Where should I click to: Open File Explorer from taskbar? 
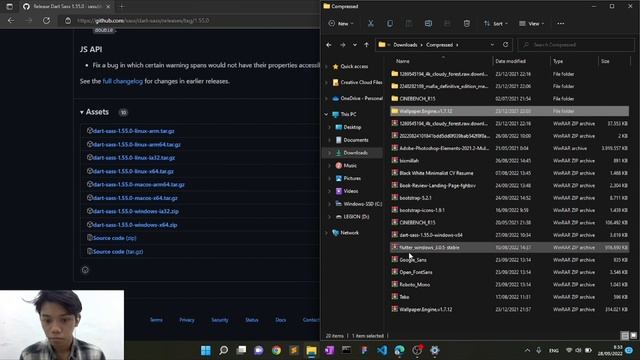[311, 350]
